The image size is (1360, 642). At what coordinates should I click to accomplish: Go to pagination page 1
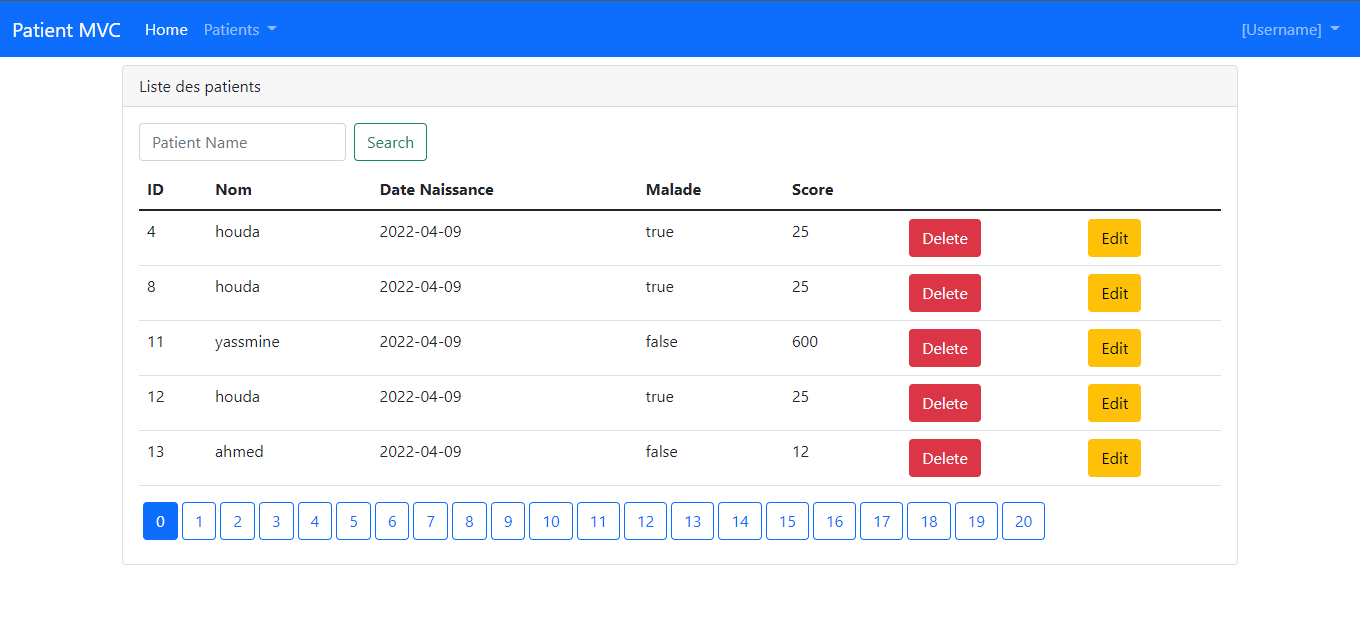[x=199, y=521]
